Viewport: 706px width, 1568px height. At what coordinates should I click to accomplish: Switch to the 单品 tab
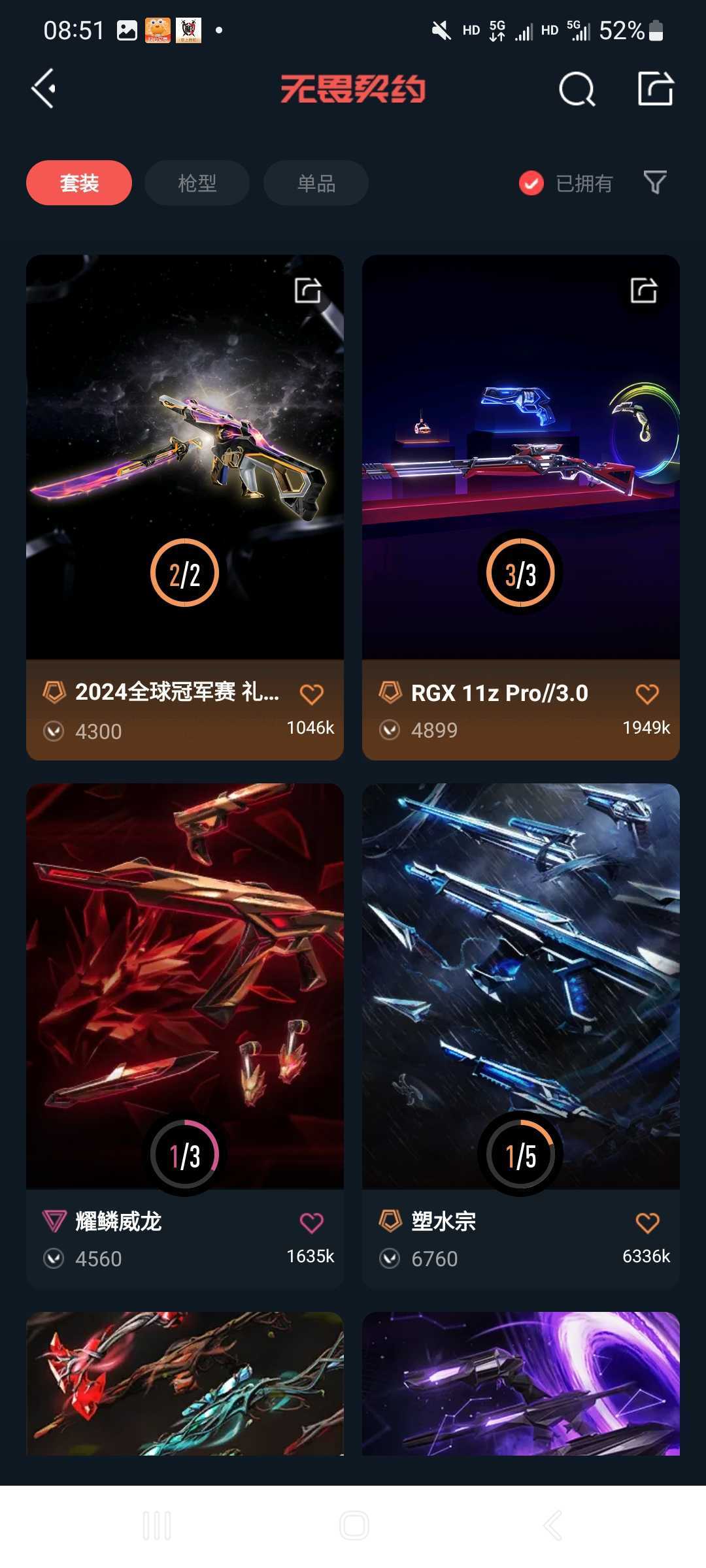pyautogui.click(x=316, y=183)
